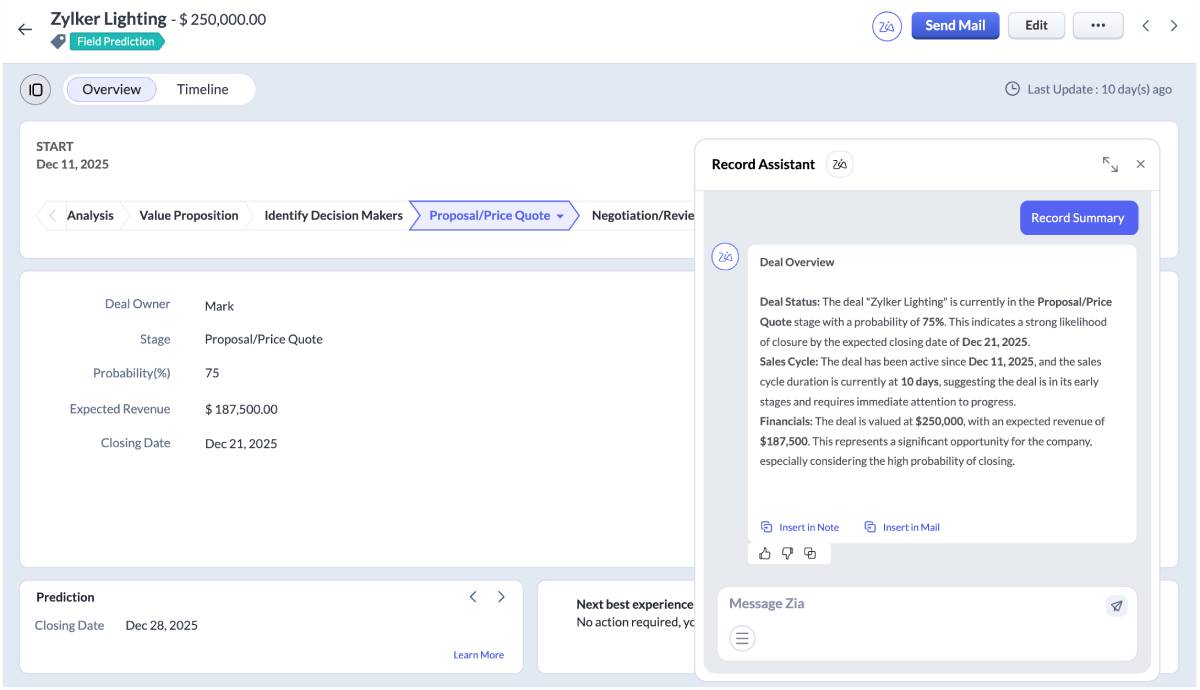This screenshot has height=690, width=1200.
Task: Send your message using the paper plane icon
Action: pos(1117,604)
